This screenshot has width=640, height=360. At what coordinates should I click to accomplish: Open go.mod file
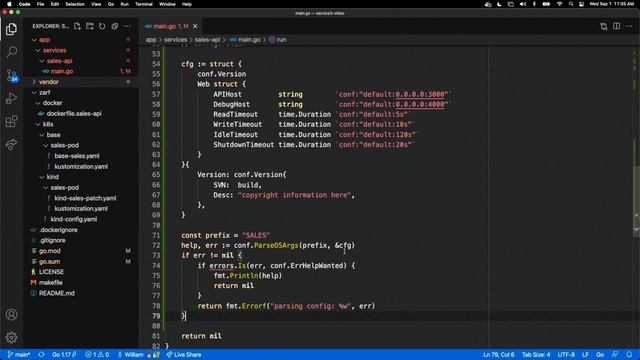pyautogui.click(x=80, y=251)
